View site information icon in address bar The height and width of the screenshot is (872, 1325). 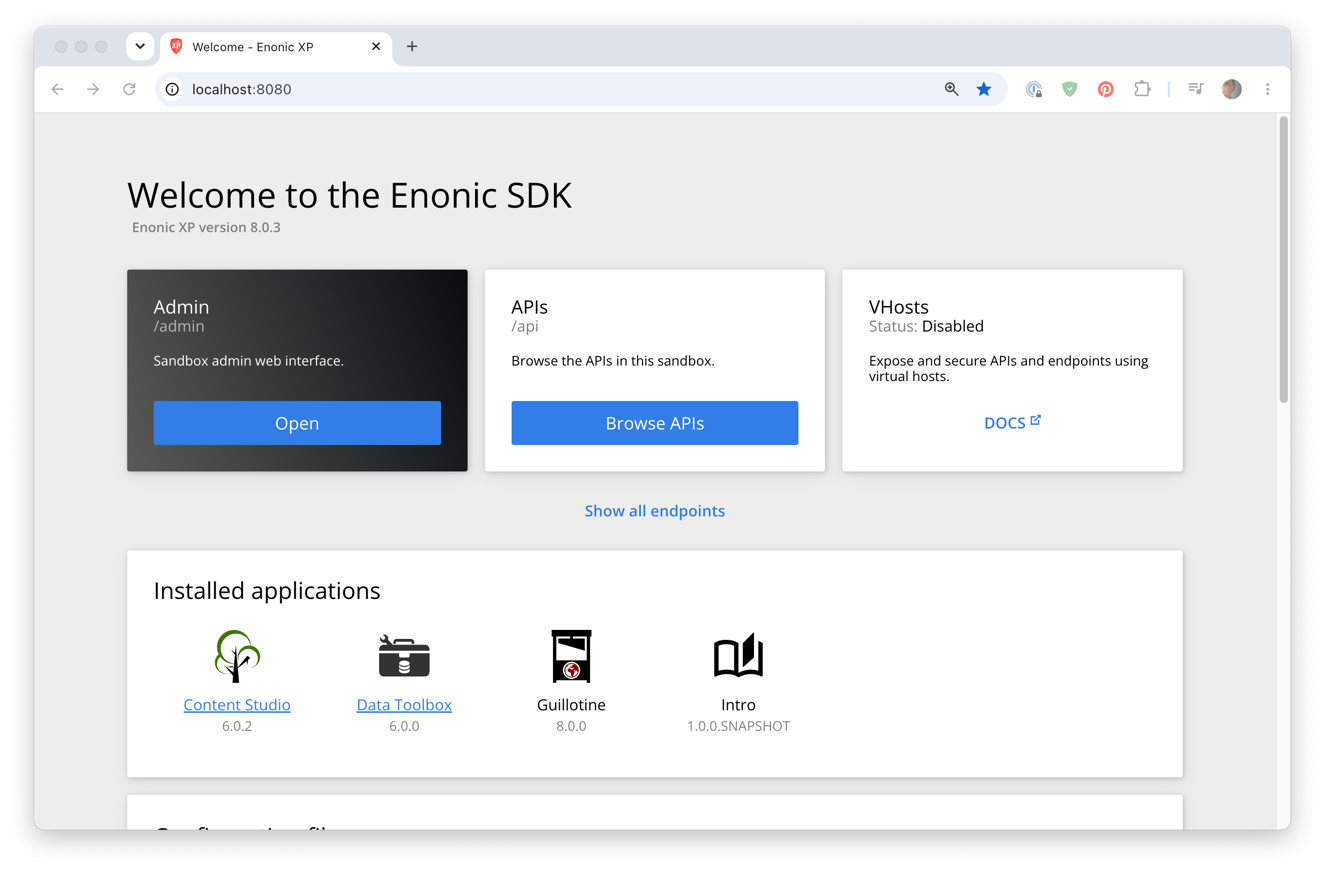[x=172, y=89]
